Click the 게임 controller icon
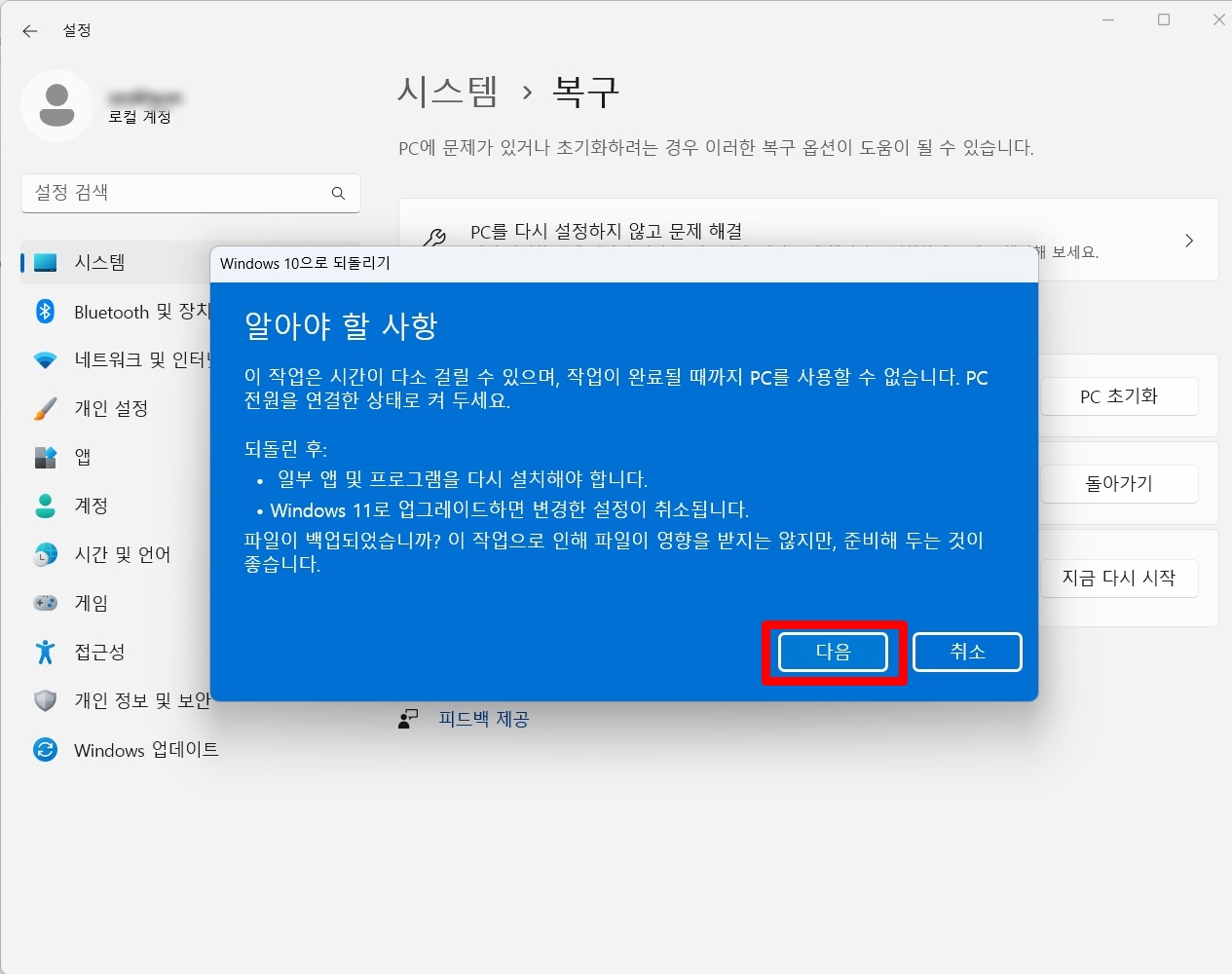1232x974 pixels. 46,603
